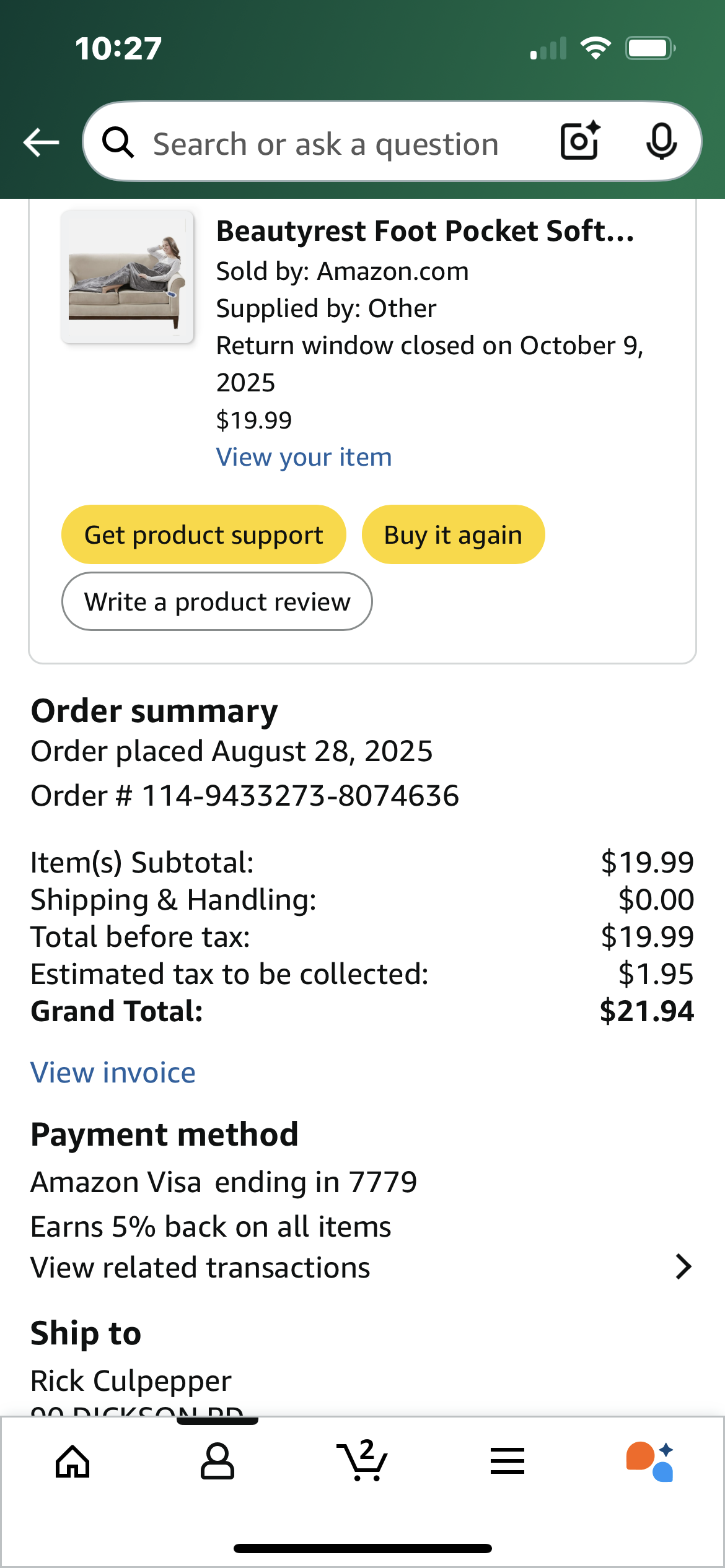Open the shopping cart icon

pyautogui.click(x=362, y=1460)
